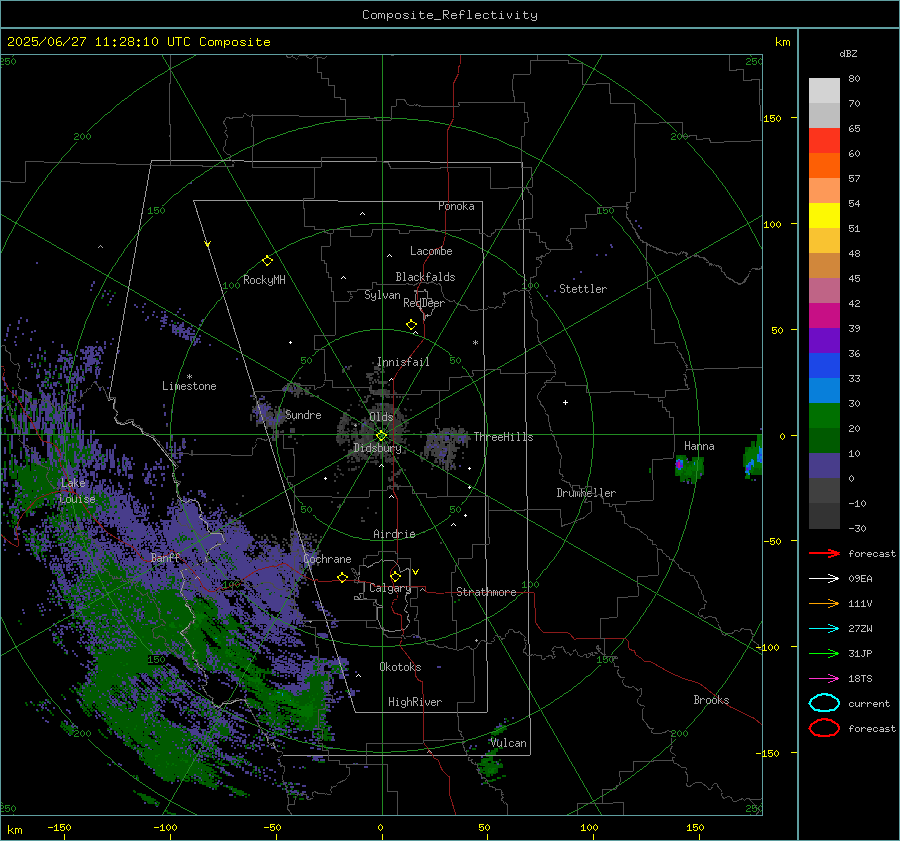Click the Olds label

pos(381,417)
